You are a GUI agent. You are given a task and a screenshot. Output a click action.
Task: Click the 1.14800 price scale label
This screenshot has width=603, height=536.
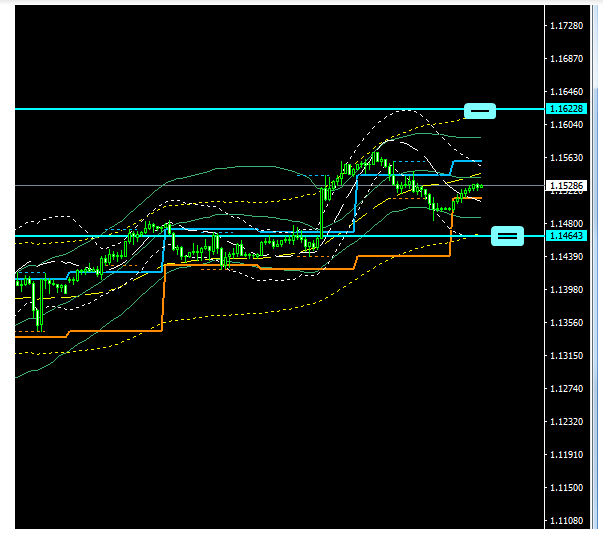pos(566,224)
